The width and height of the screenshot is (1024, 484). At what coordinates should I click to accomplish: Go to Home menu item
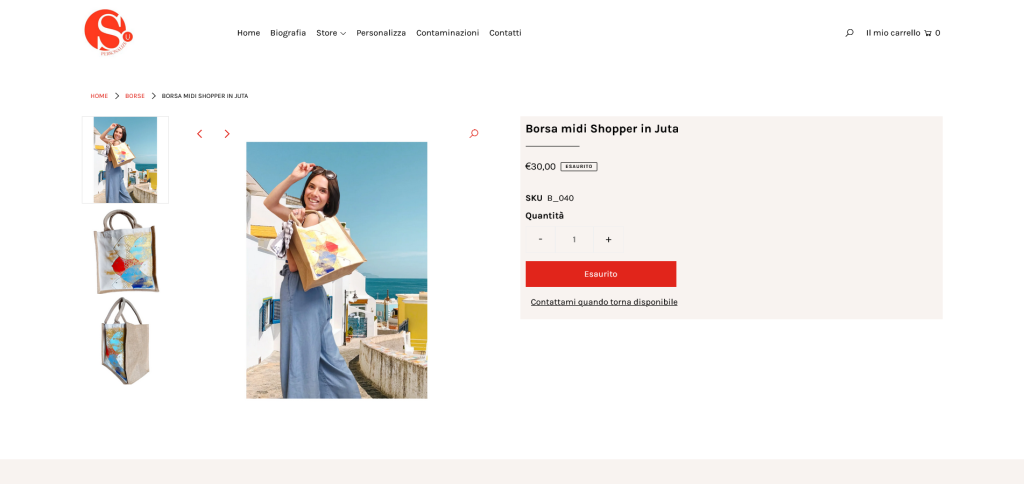[248, 33]
